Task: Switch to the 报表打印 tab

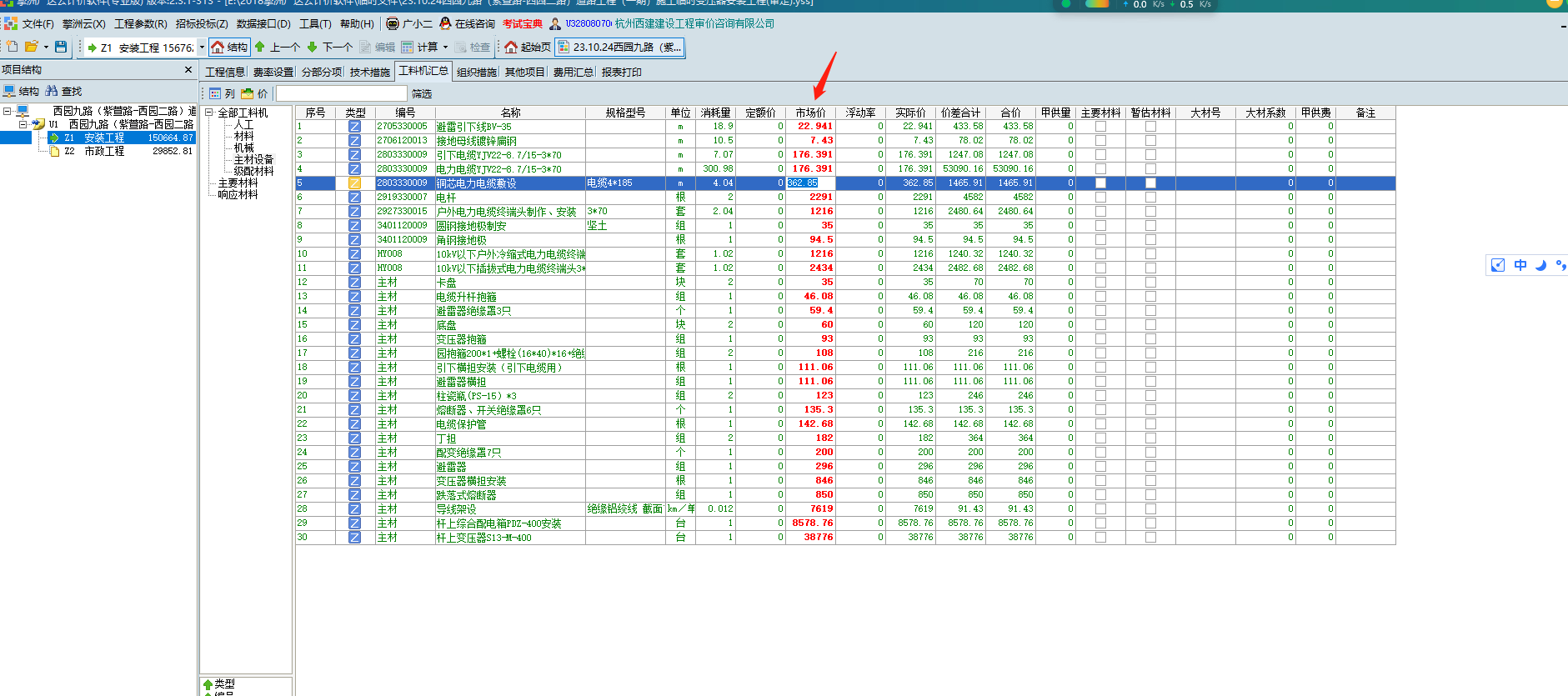Action: coord(622,73)
